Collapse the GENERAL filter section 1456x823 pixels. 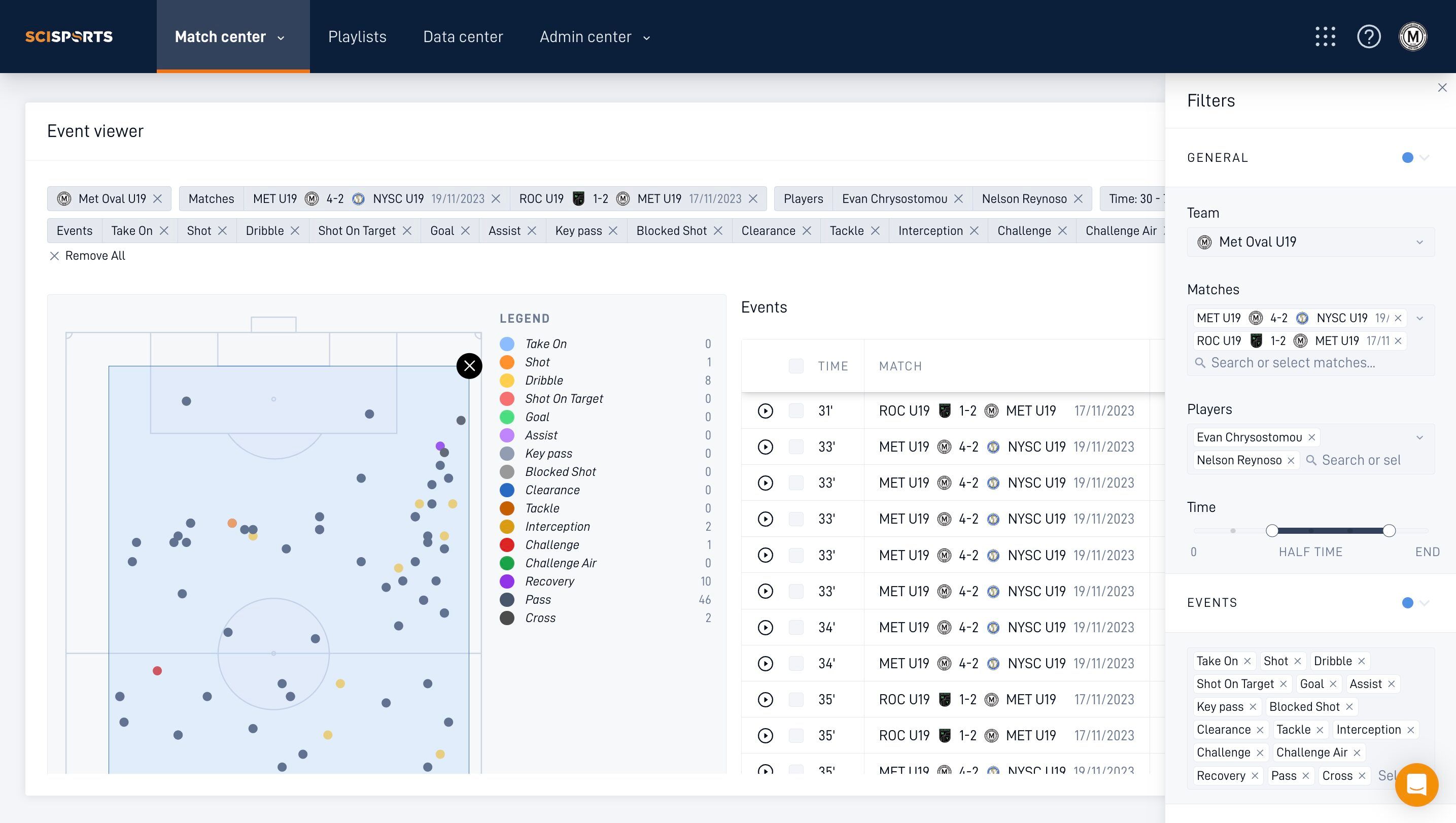pos(1424,158)
